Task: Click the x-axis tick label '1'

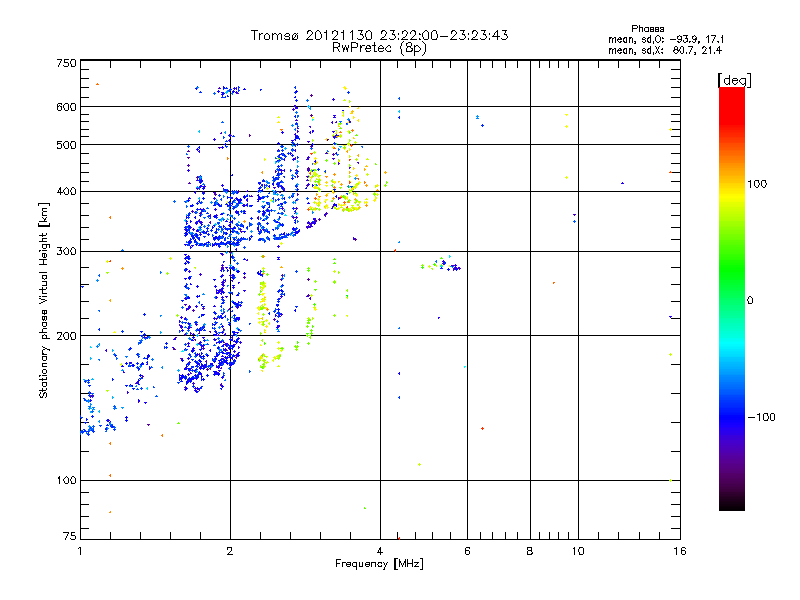Action: coord(80,551)
